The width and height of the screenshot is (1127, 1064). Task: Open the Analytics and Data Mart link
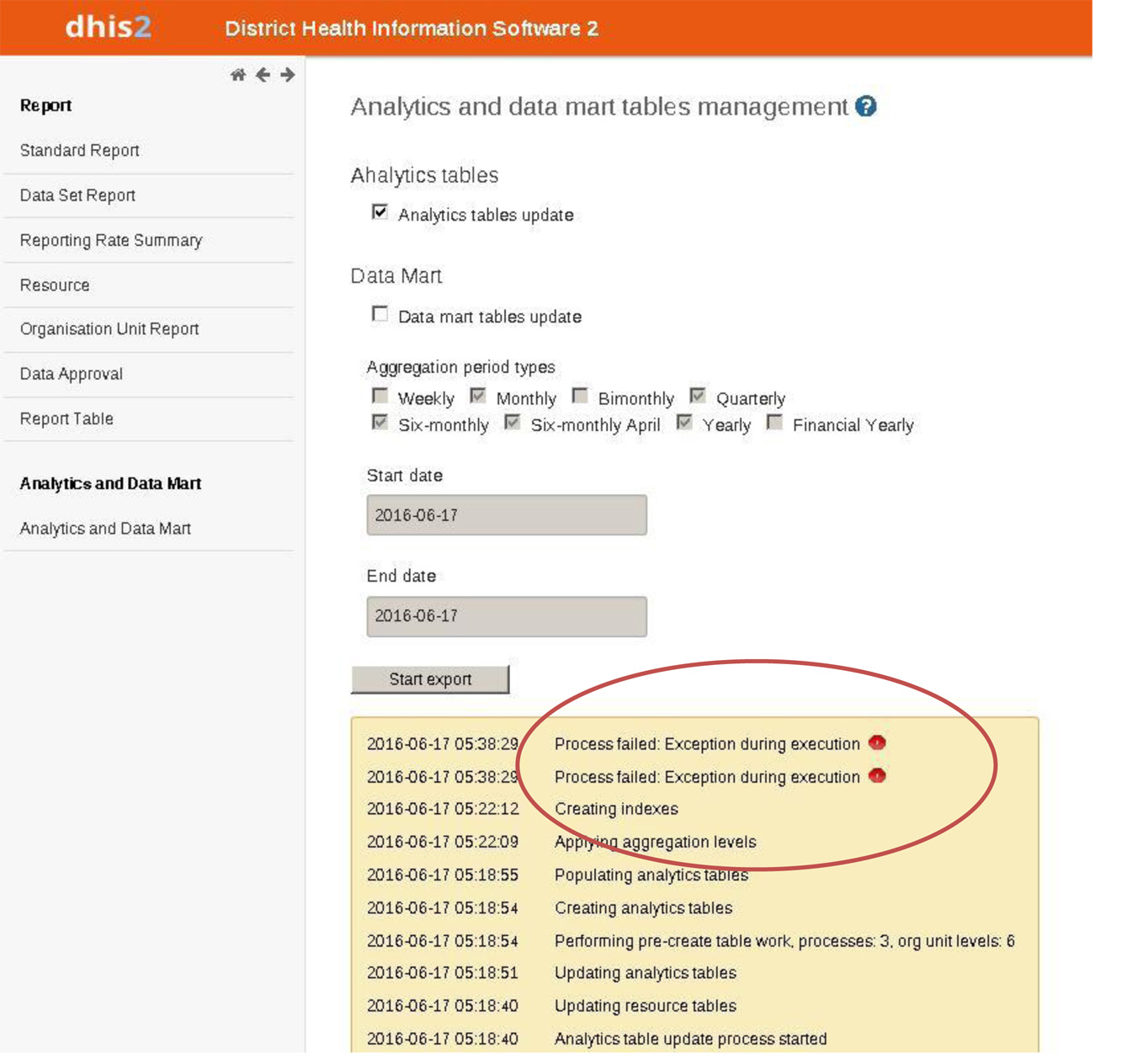[105, 529]
